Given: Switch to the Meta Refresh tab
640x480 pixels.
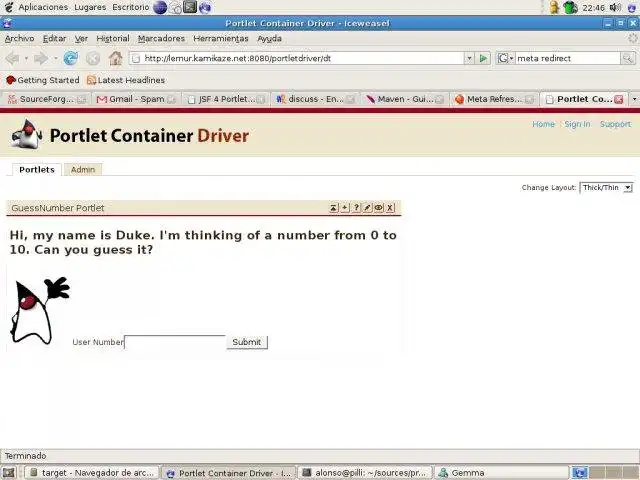Looking at the screenshot, I should pos(494,99).
